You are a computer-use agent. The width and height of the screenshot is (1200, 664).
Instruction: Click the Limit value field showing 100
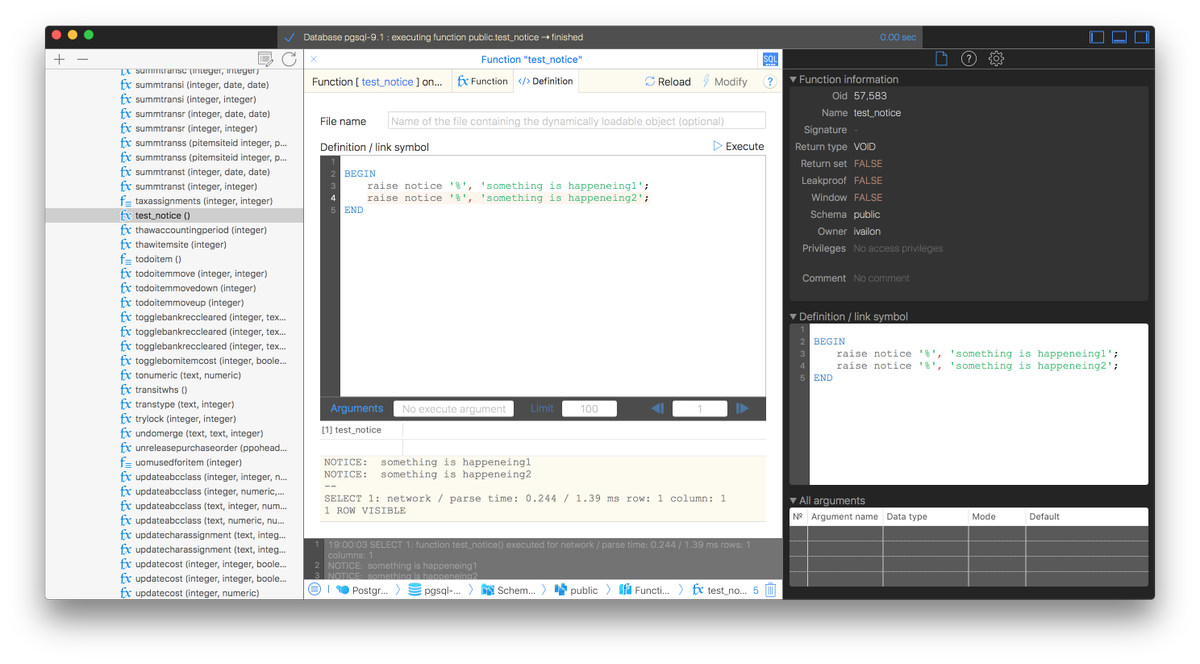pyautogui.click(x=589, y=409)
